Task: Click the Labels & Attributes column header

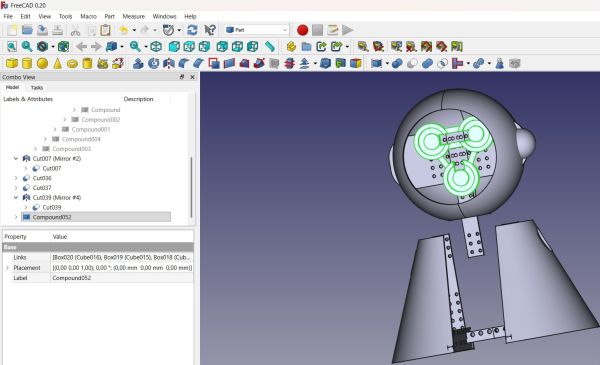Action: [28, 99]
